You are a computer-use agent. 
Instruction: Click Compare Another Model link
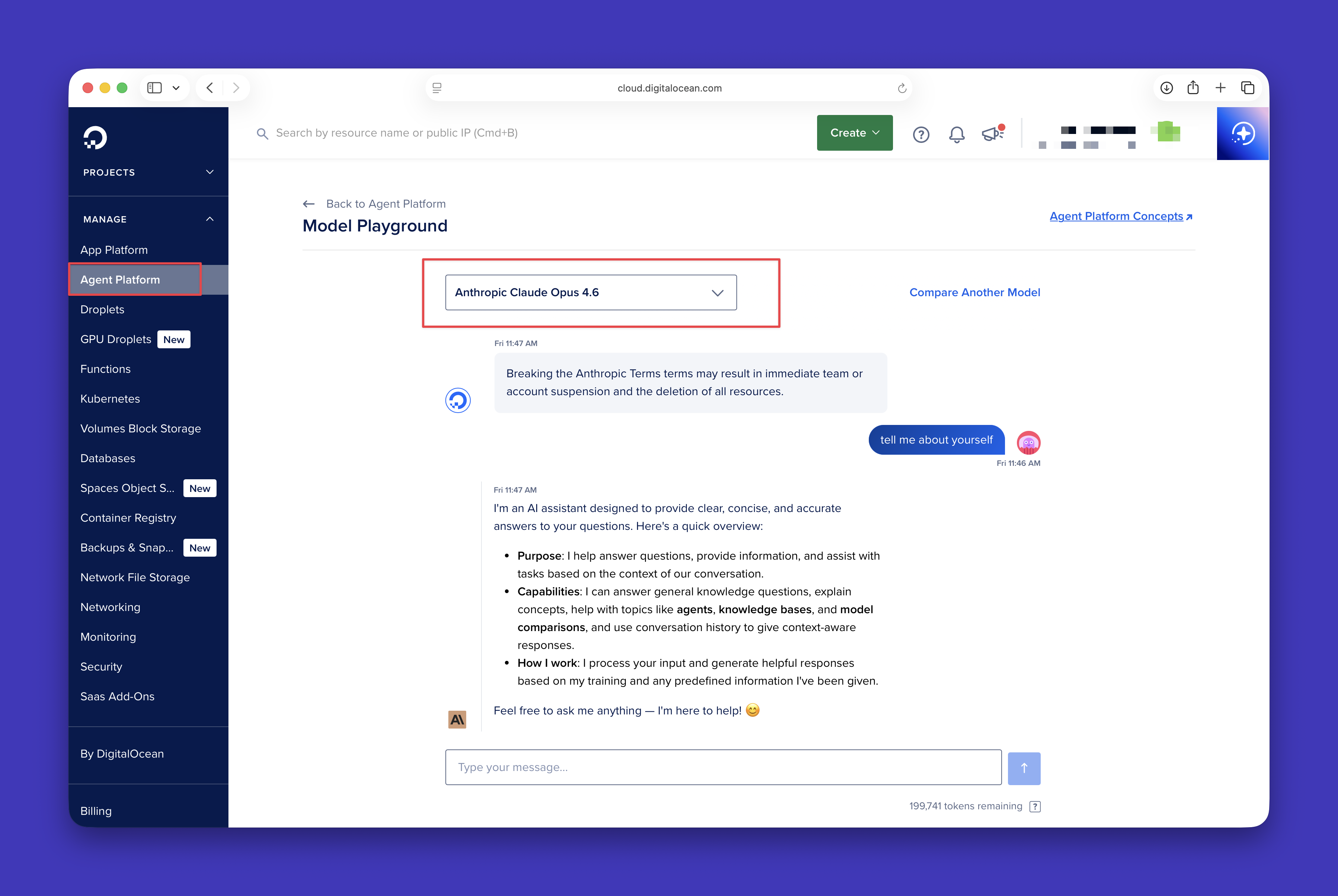tap(974, 292)
